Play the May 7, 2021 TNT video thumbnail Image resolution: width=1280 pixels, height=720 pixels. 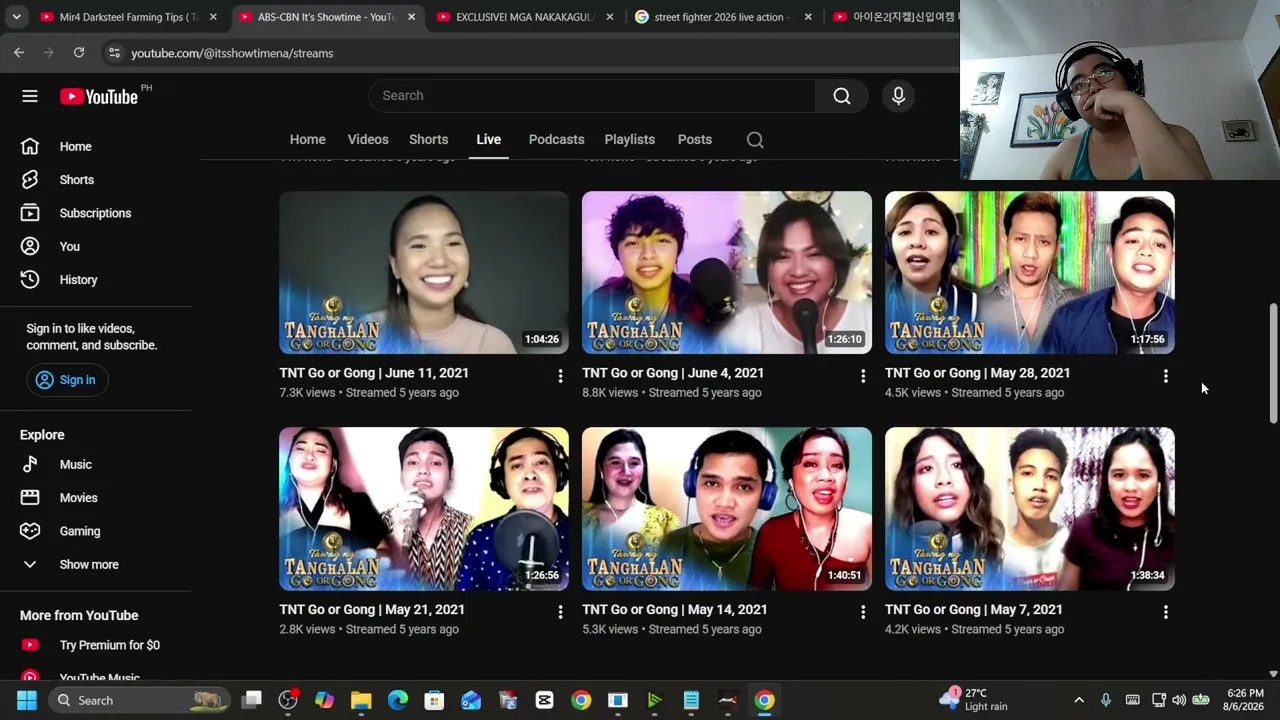[1030, 509]
